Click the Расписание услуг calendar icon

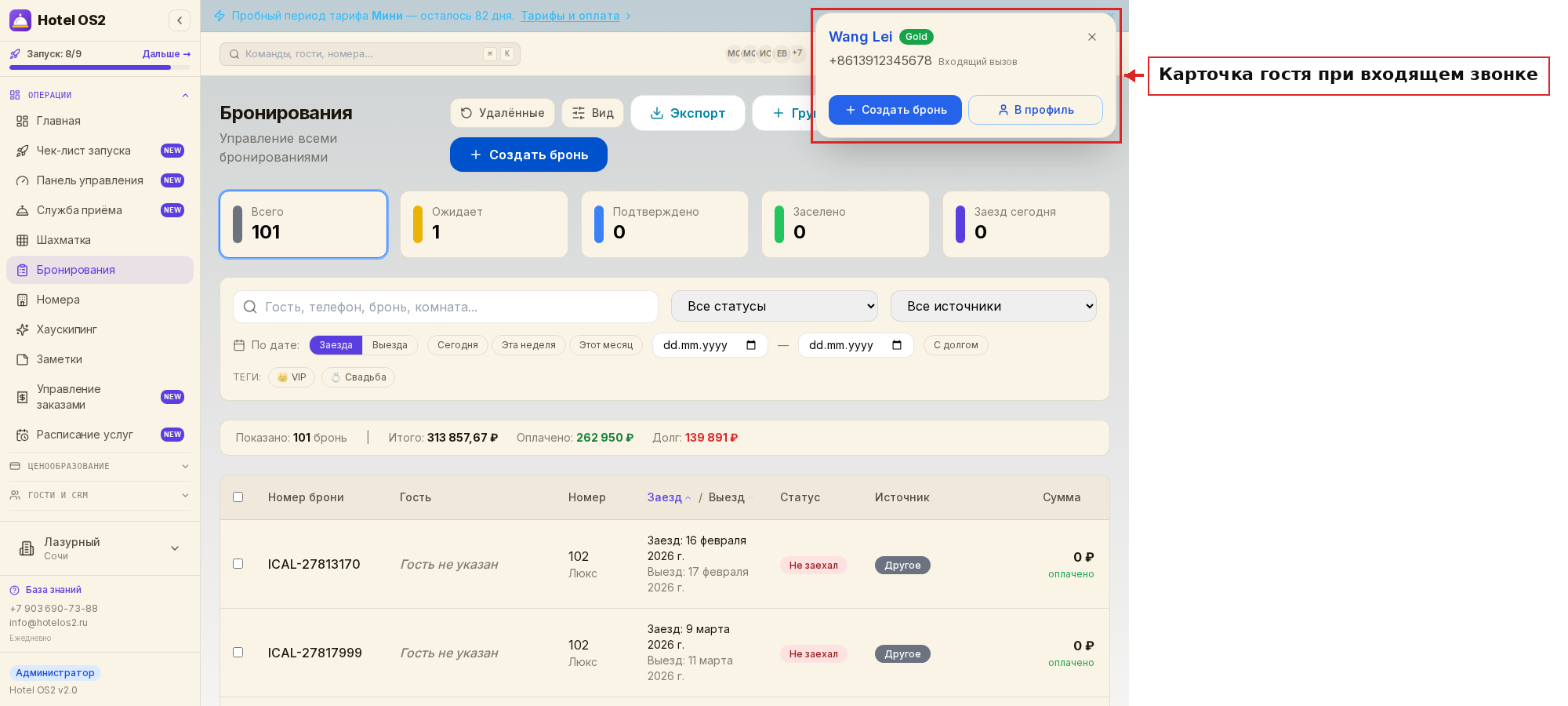click(x=23, y=435)
